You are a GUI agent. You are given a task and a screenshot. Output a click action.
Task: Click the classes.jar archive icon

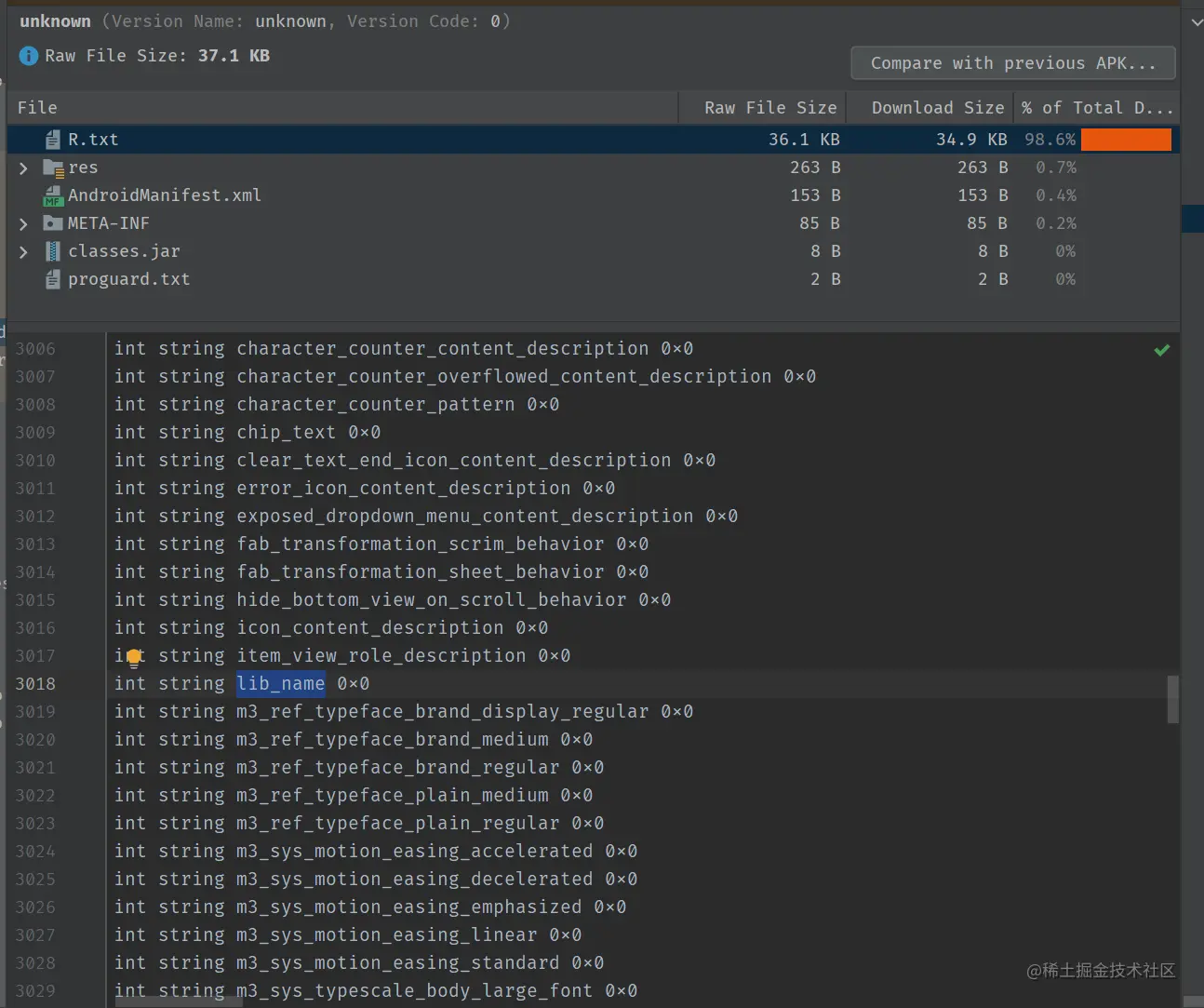53,251
